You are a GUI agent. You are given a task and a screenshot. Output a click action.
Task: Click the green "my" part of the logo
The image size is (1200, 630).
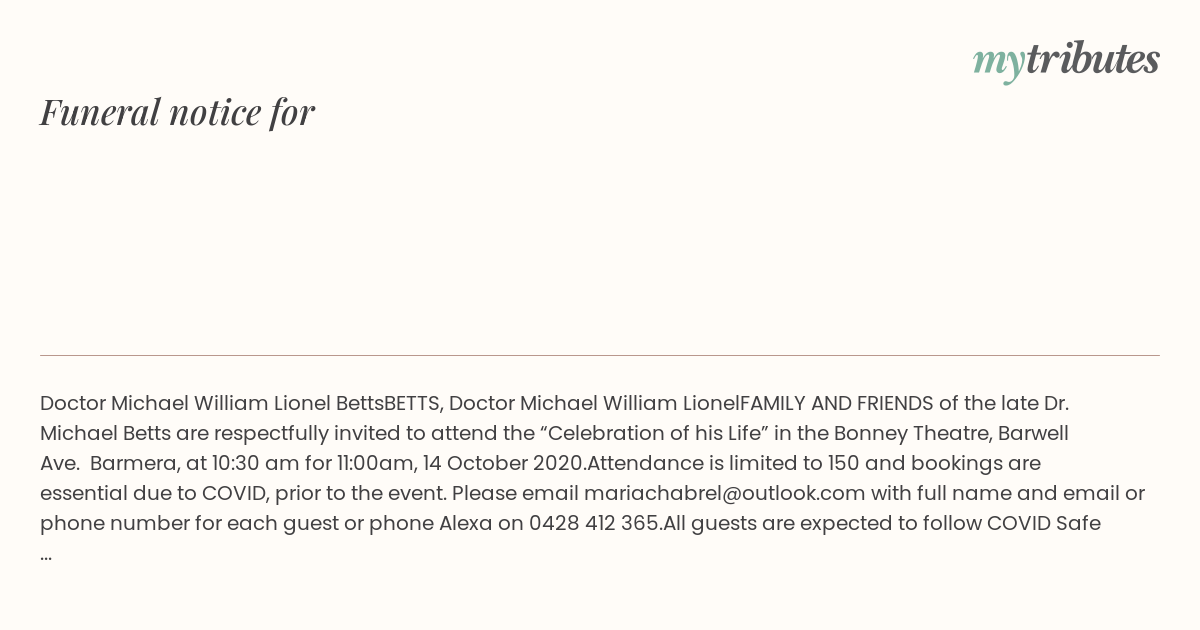pyautogui.click(x=998, y=64)
